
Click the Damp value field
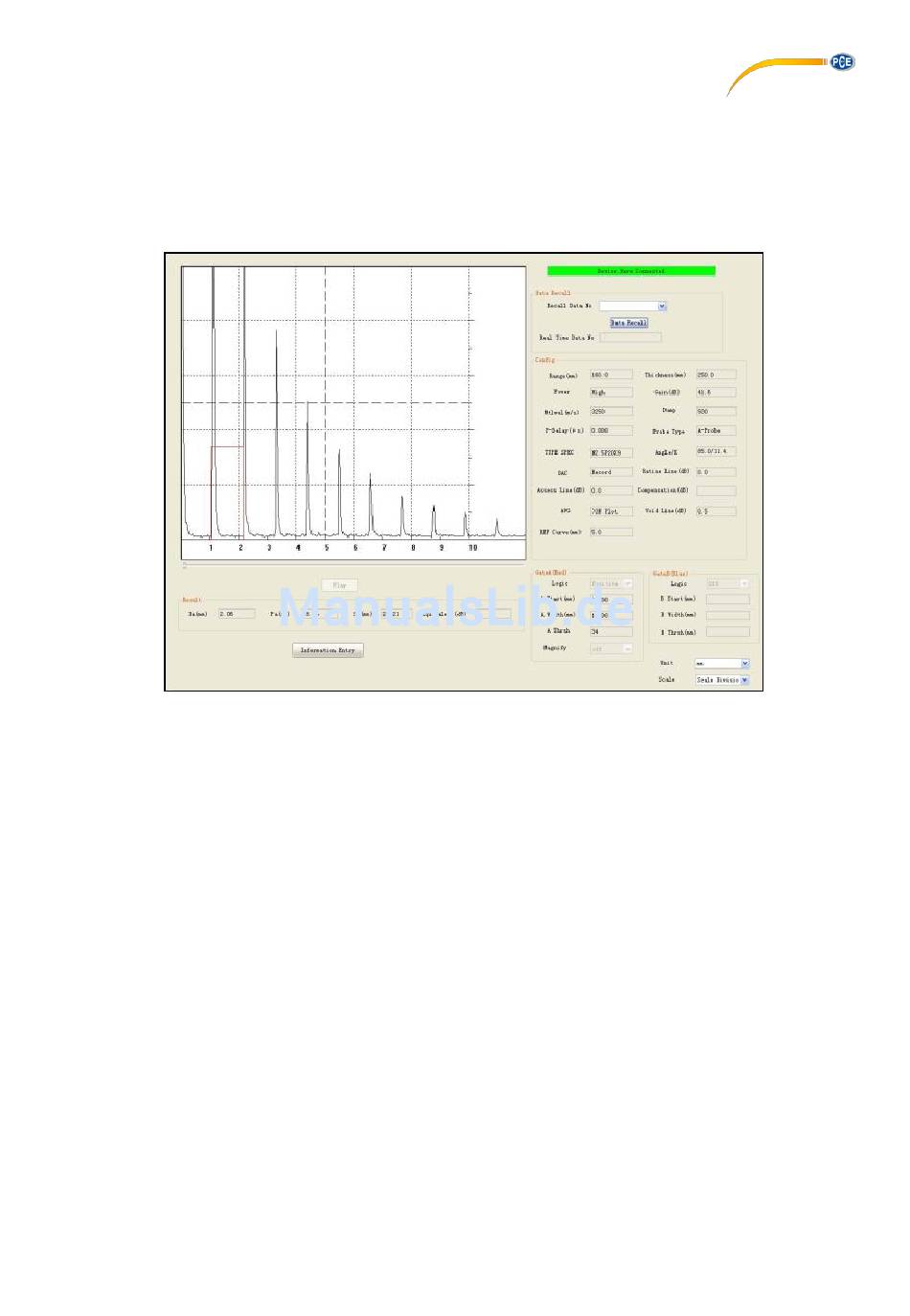click(717, 411)
